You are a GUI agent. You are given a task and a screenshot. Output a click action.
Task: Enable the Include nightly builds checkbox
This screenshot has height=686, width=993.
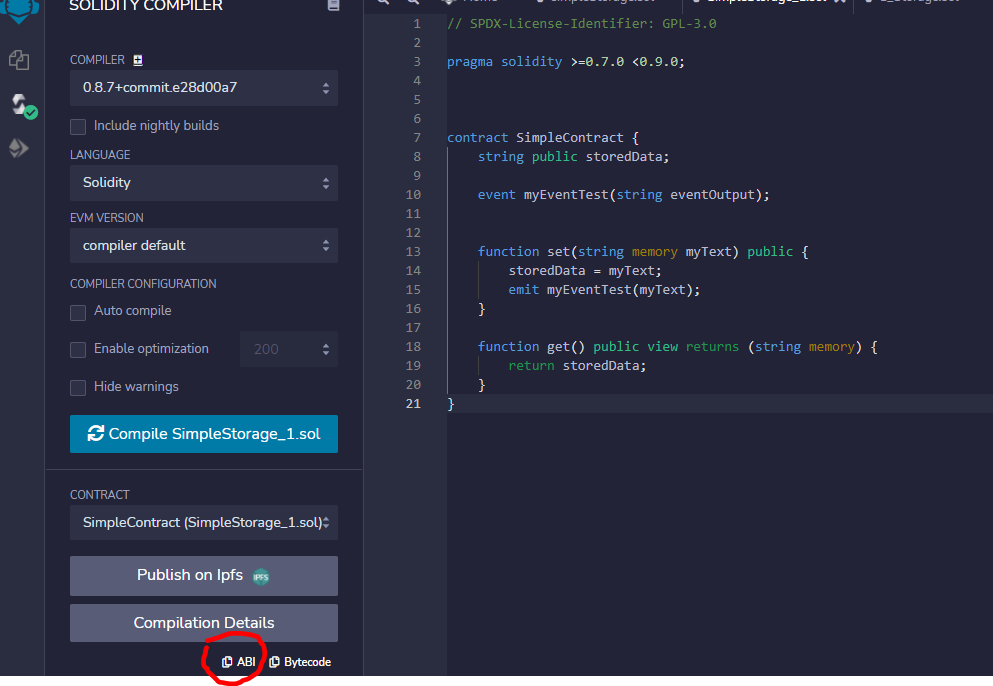coord(78,126)
